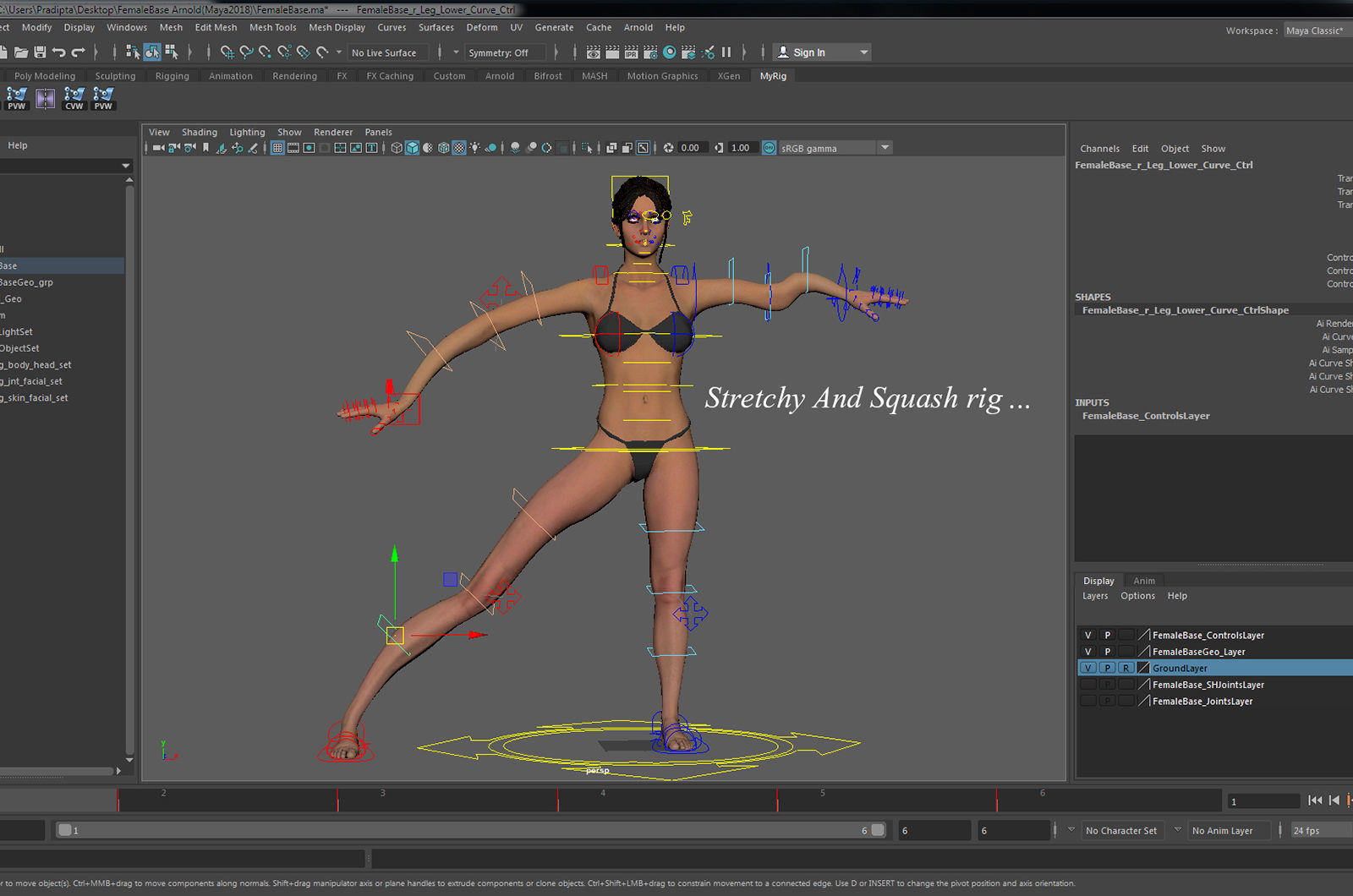Viewport: 1353px width, 896px height.
Task: Click the gamma icon beside 1.00
Action: [x=719, y=148]
